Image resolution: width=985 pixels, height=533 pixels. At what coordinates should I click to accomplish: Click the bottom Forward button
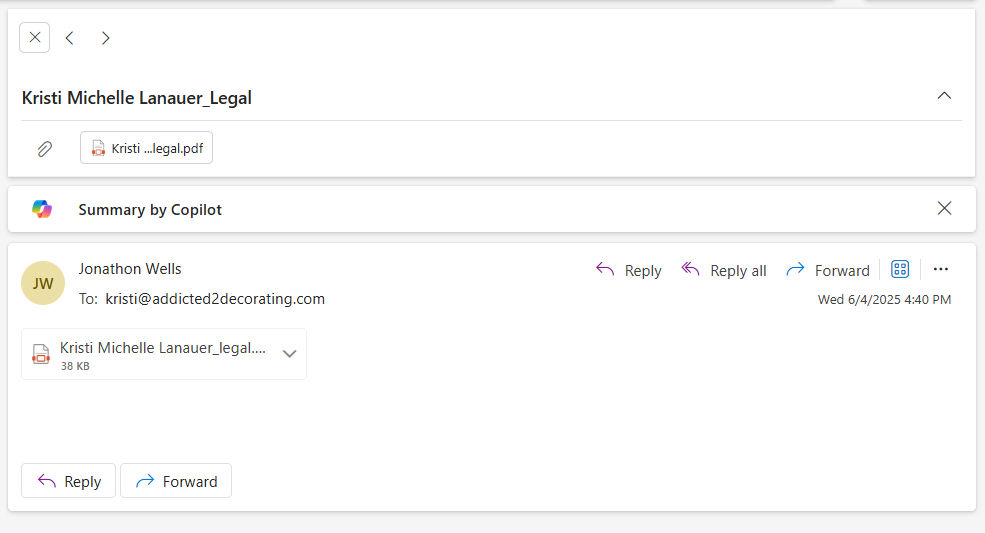[176, 481]
